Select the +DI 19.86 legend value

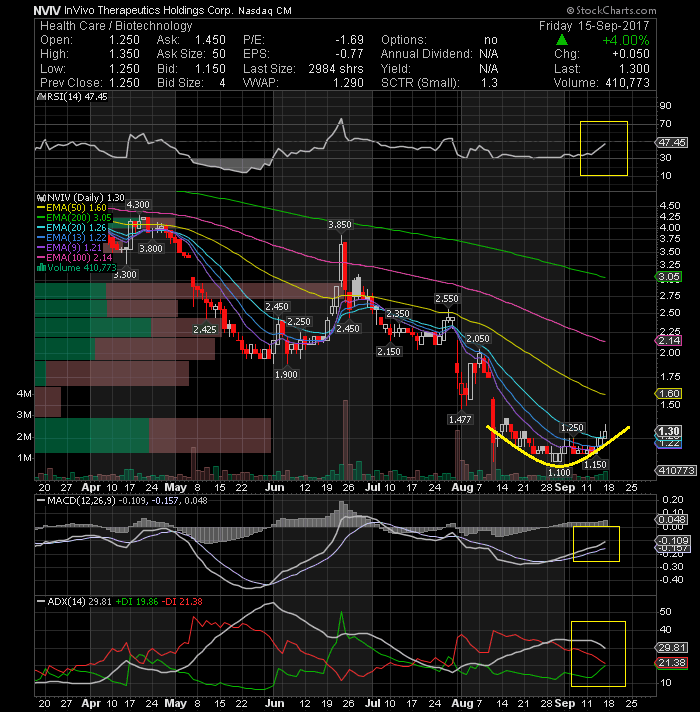tap(136, 602)
